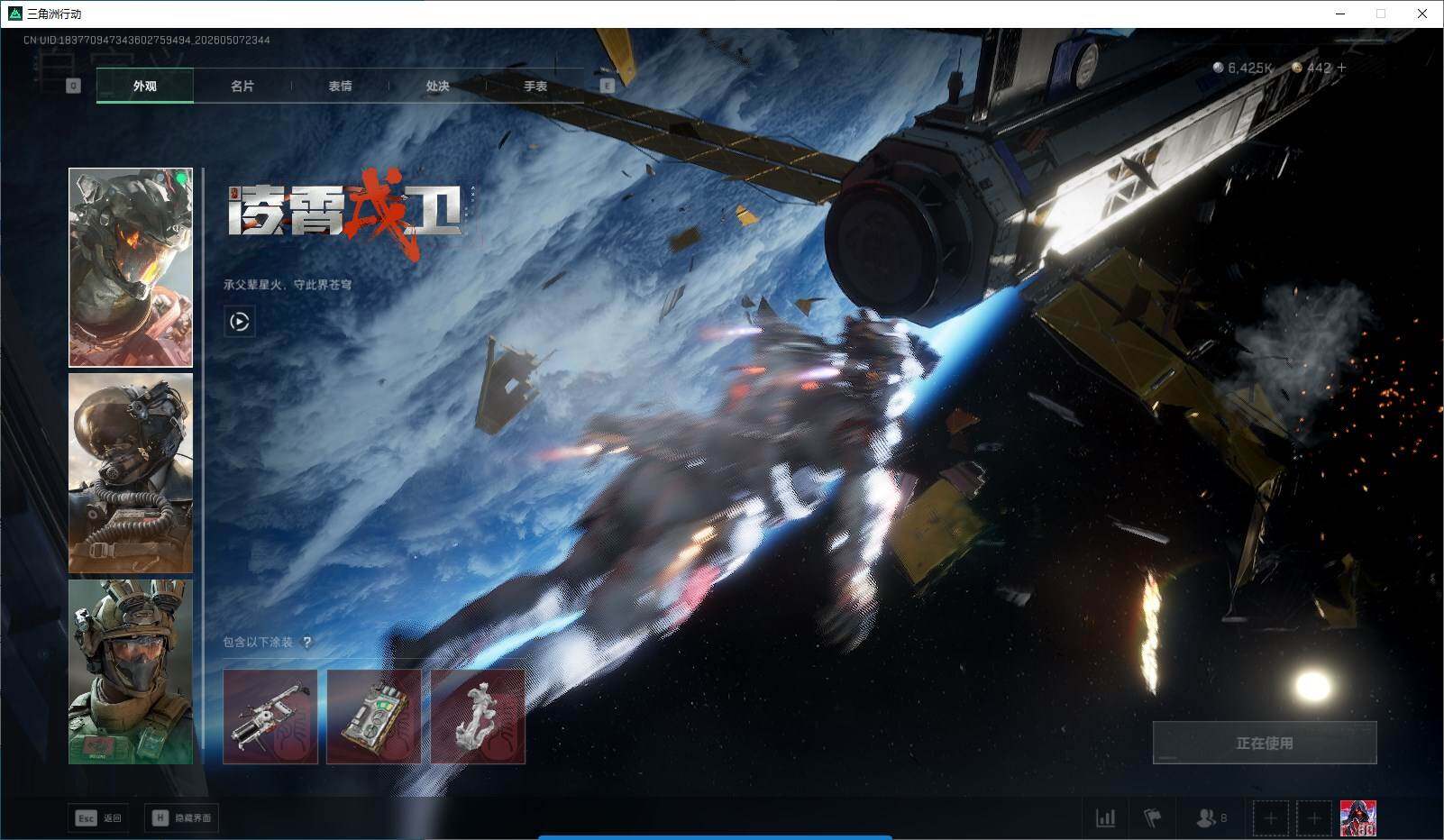This screenshot has width=1444, height=840.
Task: Go to the 表情 tab
Action: tap(340, 86)
